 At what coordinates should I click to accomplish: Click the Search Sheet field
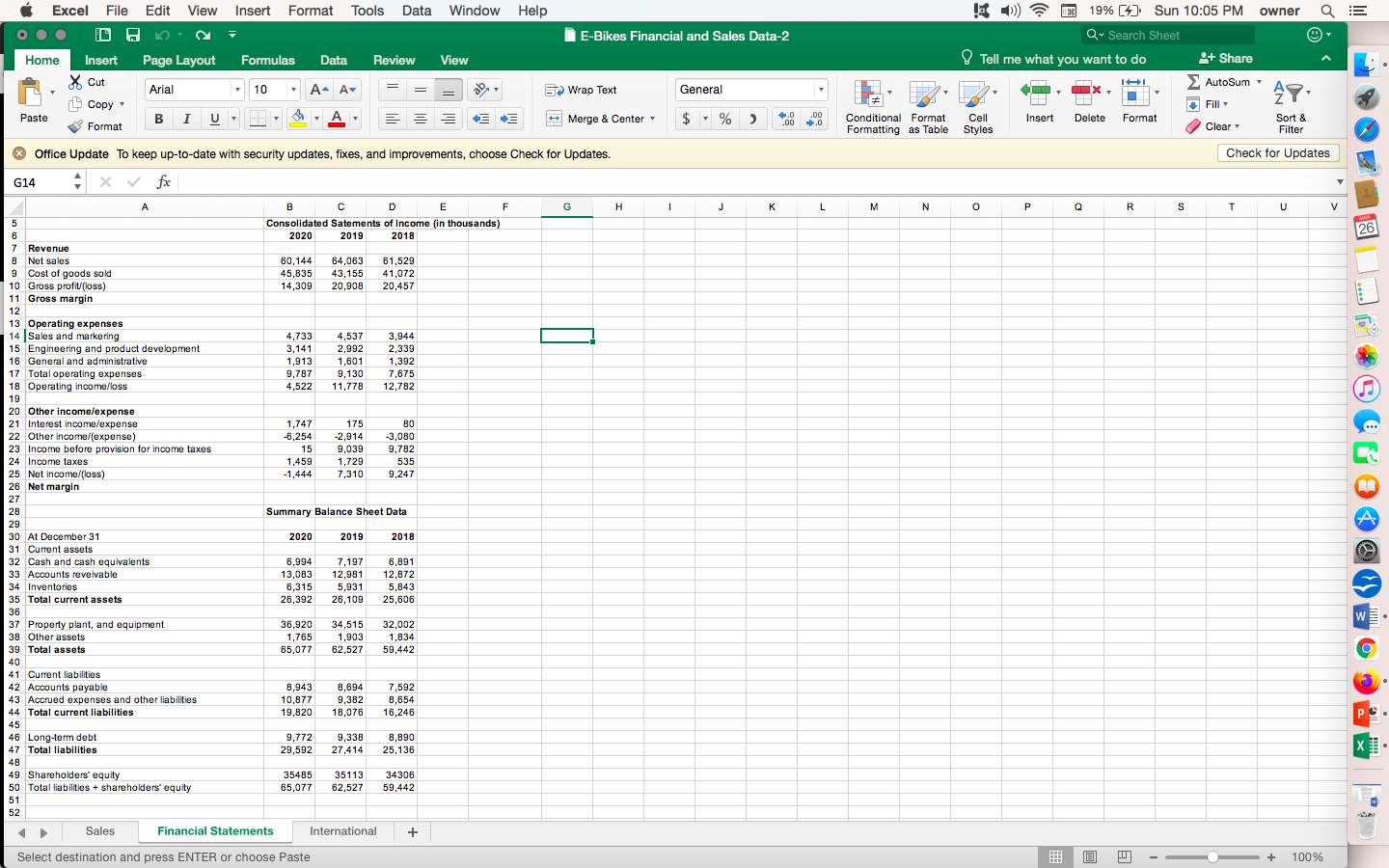[x=1168, y=36]
